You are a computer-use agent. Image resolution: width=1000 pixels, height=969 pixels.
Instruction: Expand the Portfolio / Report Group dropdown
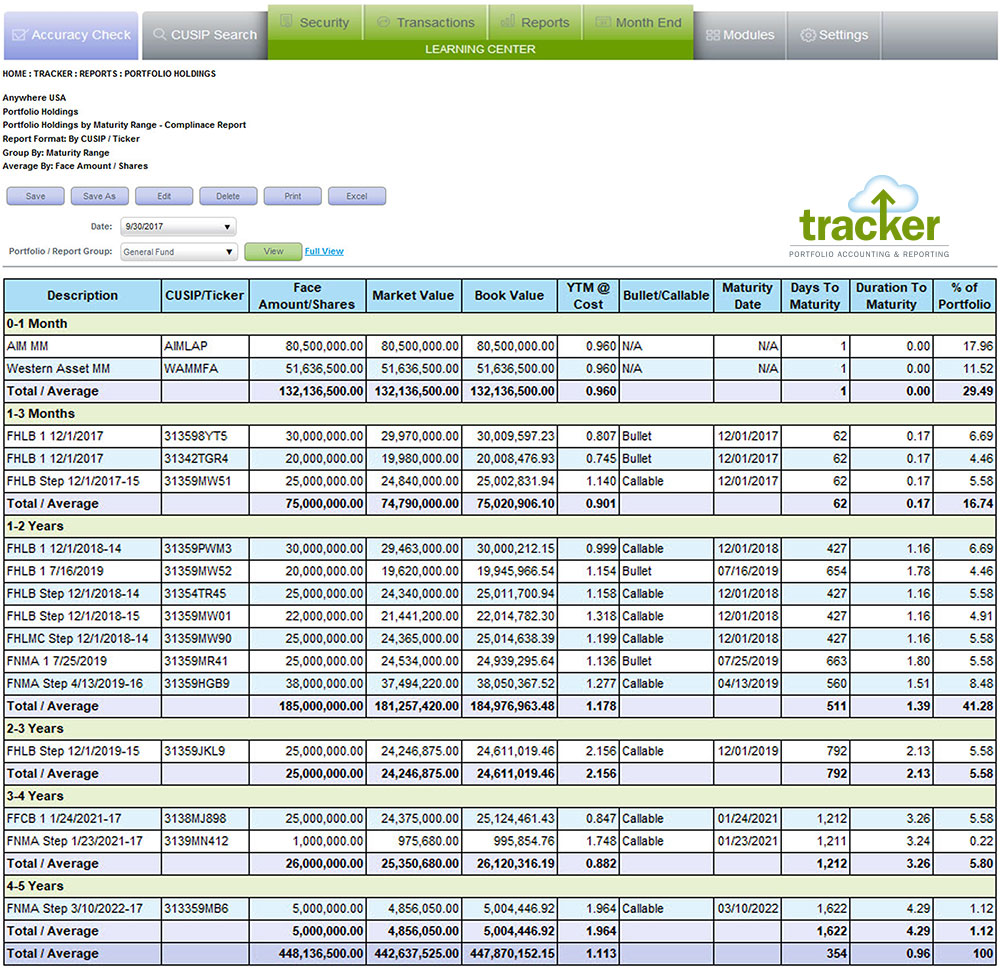click(178, 252)
